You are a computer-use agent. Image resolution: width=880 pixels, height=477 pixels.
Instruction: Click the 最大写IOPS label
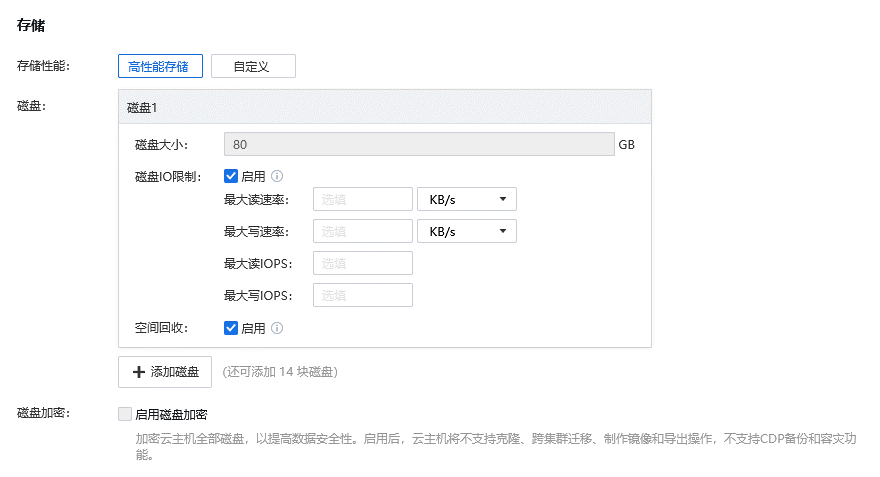tap(258, 296)
